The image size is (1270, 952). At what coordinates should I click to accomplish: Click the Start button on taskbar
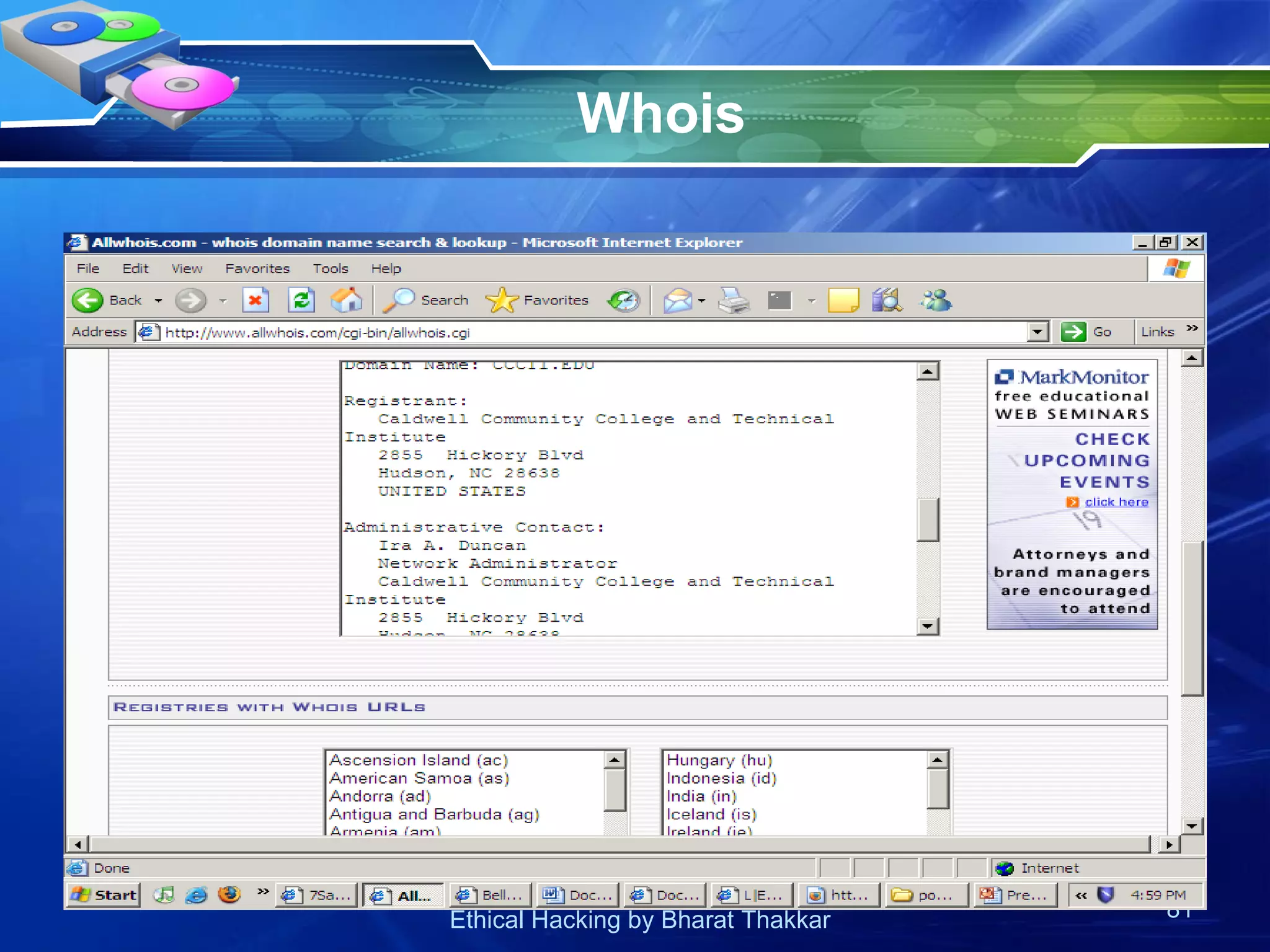tap(104, 895)
